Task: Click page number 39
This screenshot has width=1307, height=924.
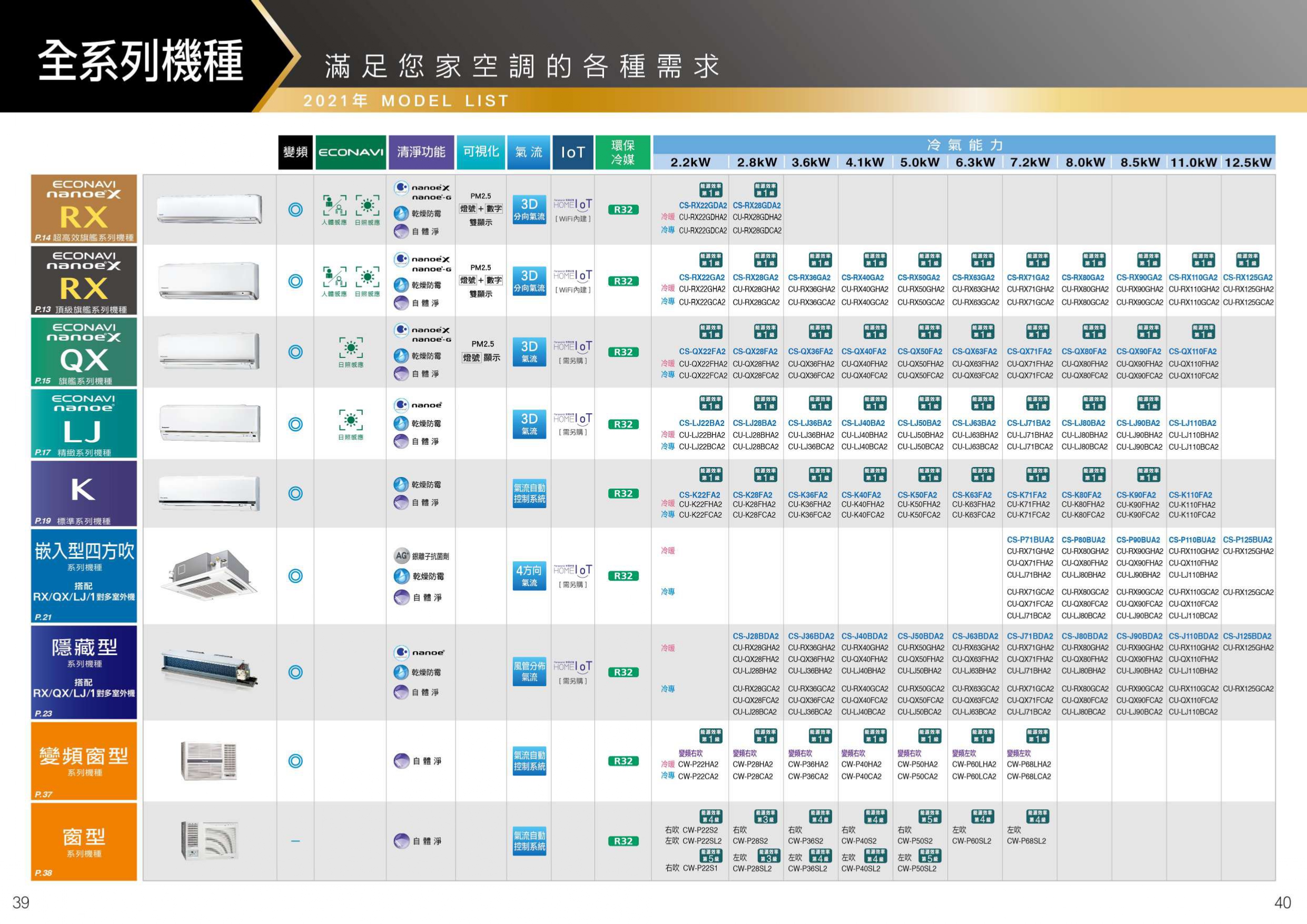Action: 21,902
